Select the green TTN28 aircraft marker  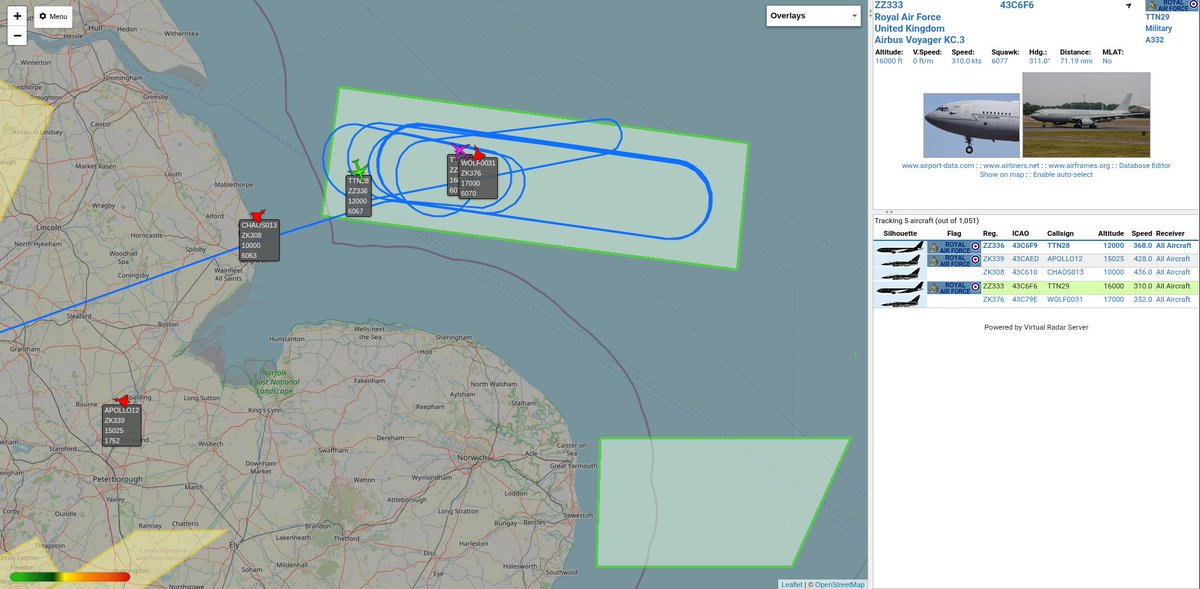[x=359, y=168]
